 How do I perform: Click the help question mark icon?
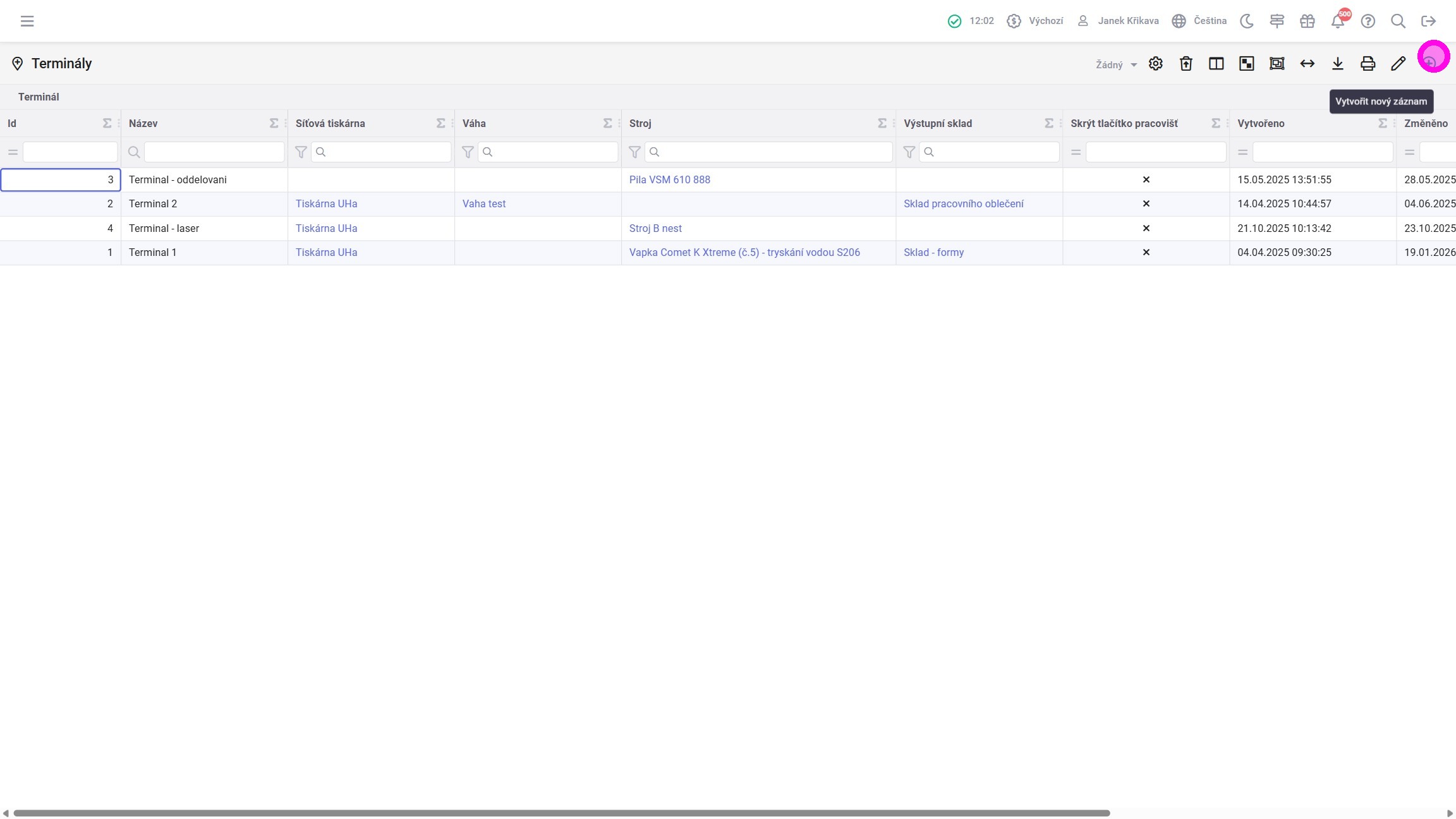tap(1368, 21)
